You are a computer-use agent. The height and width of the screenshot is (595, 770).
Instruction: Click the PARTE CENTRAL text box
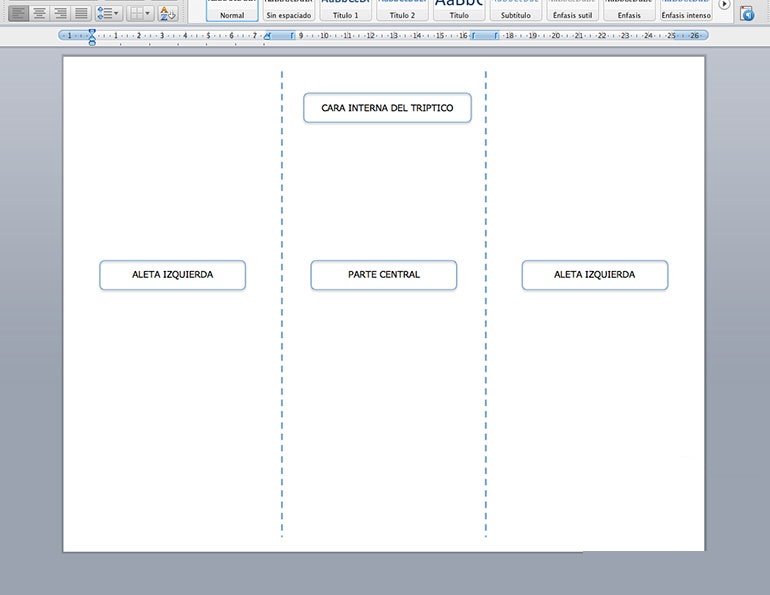383,275
